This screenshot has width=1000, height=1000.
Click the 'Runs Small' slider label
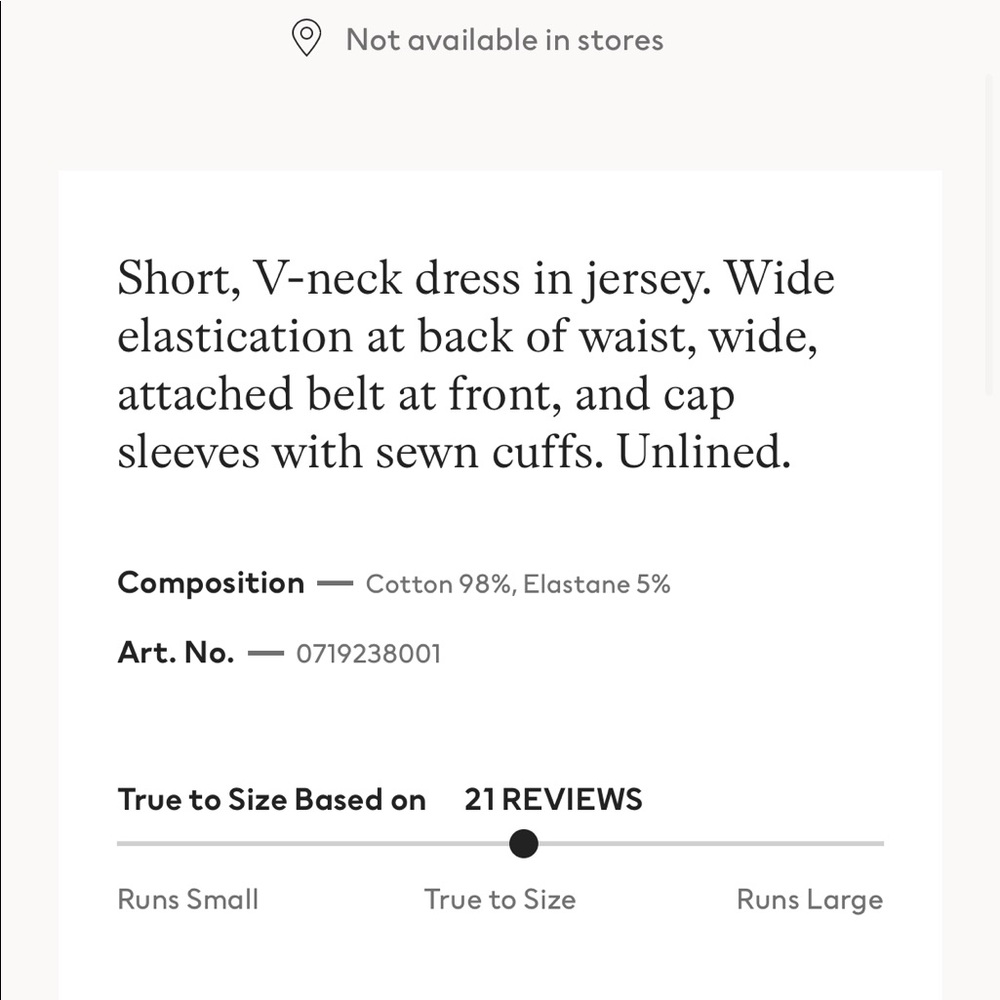[188, 899]
